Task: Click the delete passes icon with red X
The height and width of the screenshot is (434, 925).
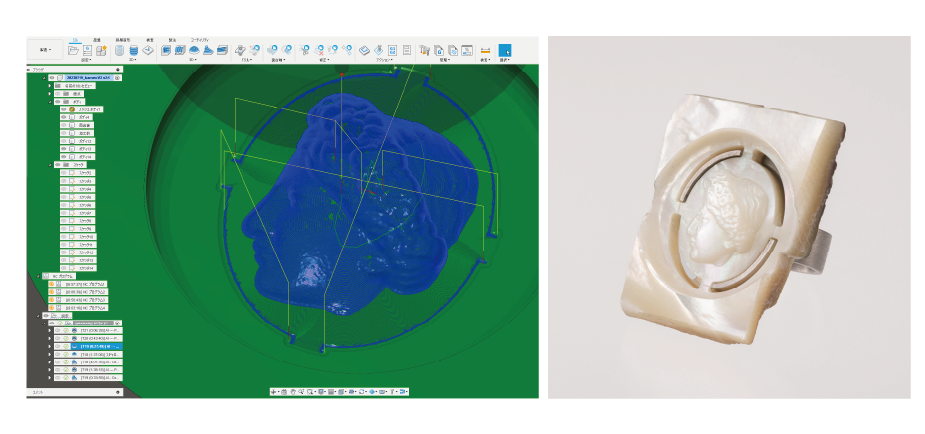Action: (319, 50)
